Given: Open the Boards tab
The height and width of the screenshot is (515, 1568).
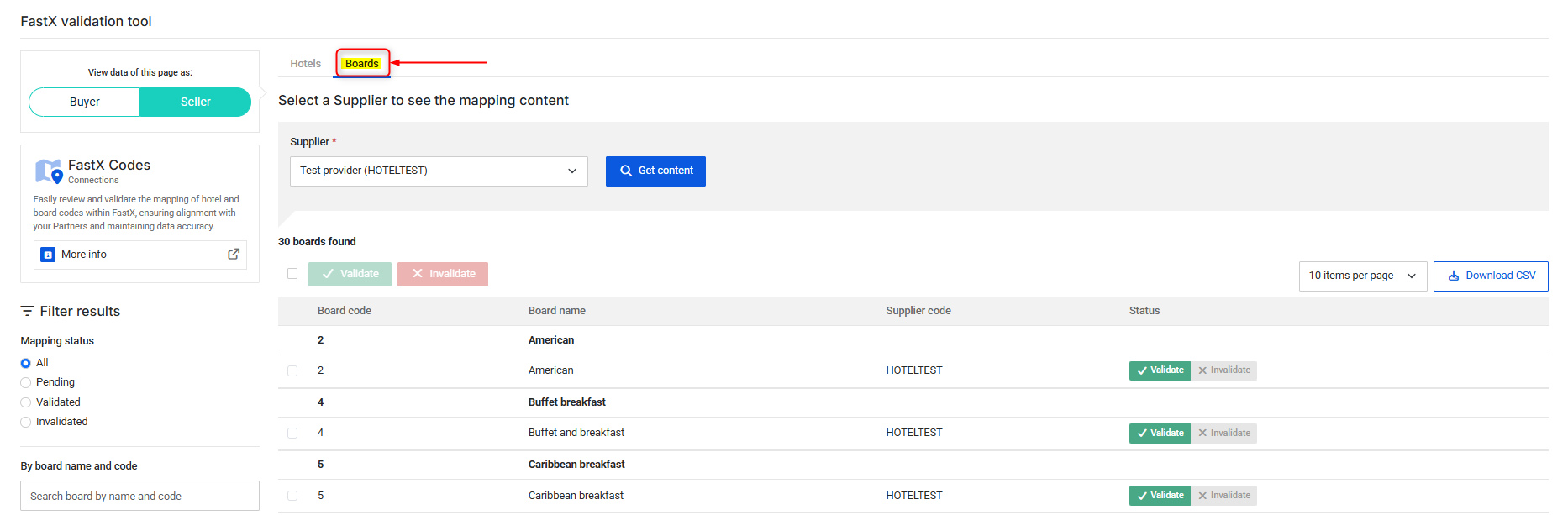Looking at the screenshot, I should coord(362,64).
